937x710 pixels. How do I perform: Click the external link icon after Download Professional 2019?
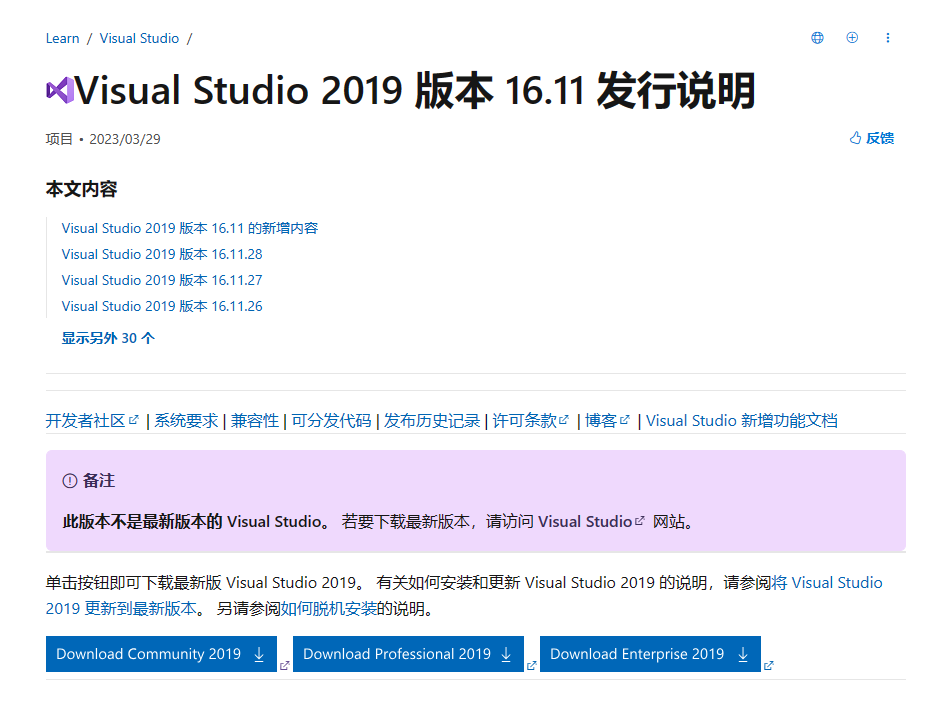(x=531, y=665)
